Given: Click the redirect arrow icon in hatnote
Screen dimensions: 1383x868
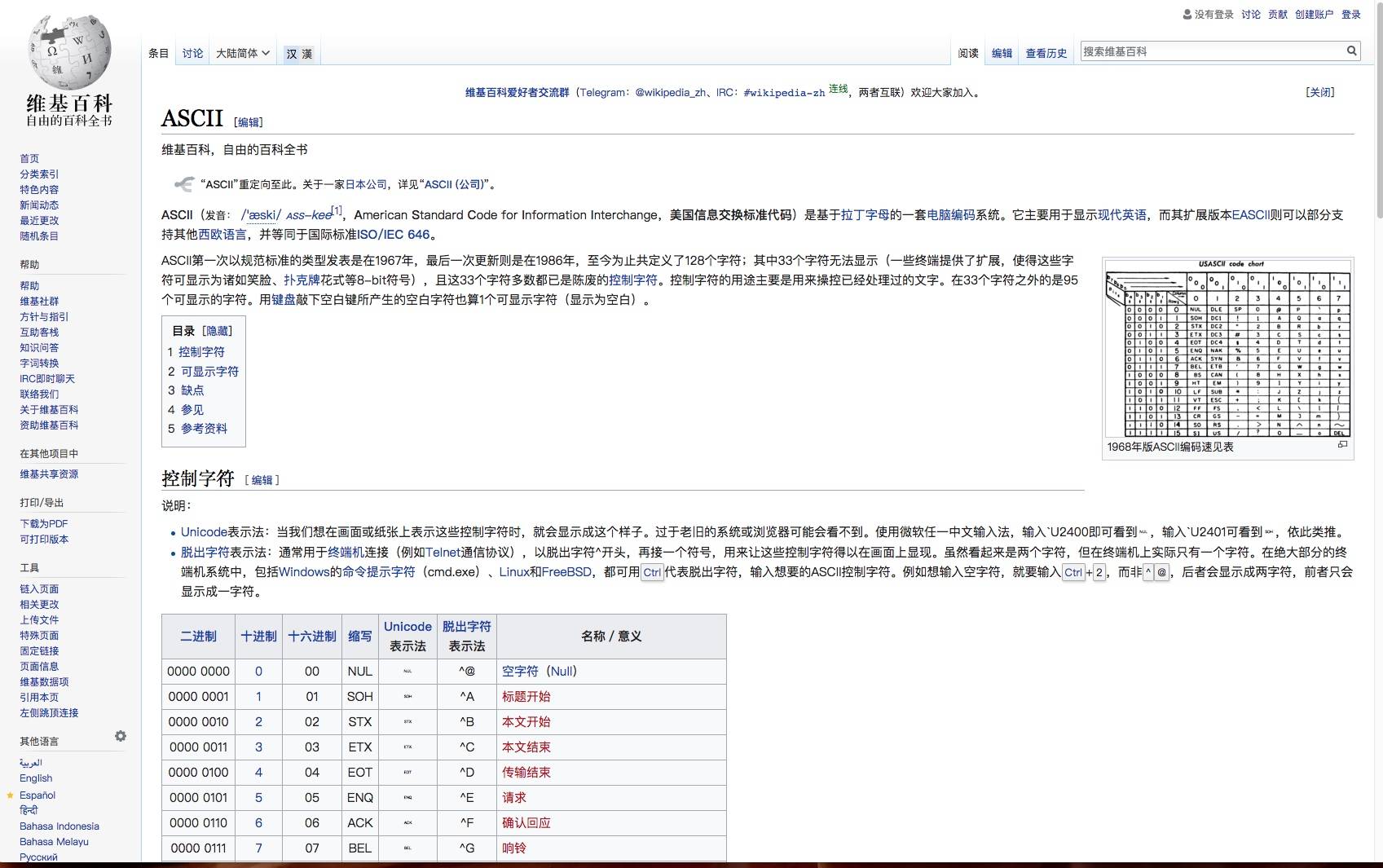Looking at the screenshot, I should (184, 184).
